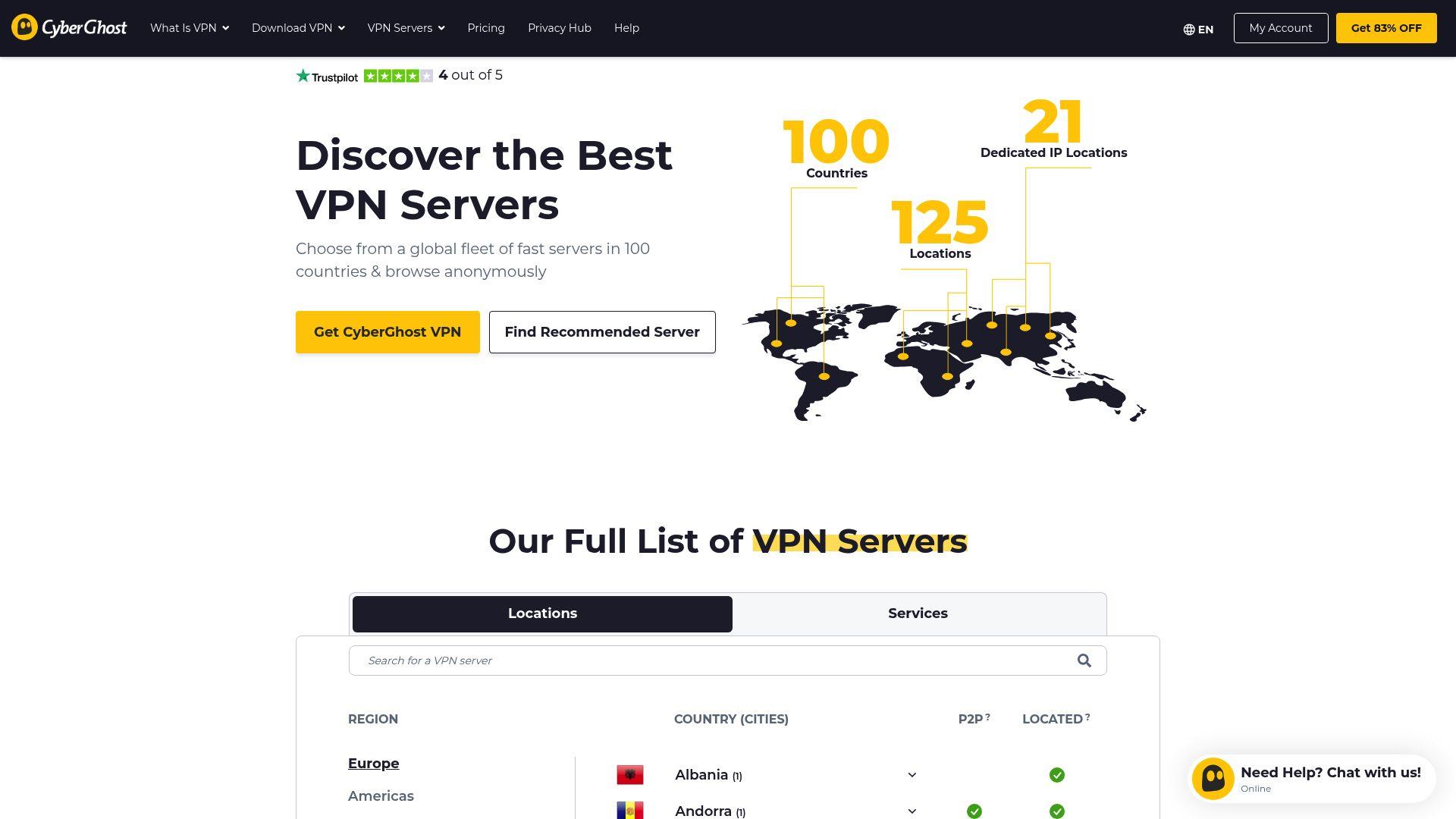
Task: Select the Americas region
Action: pos(381,796)
